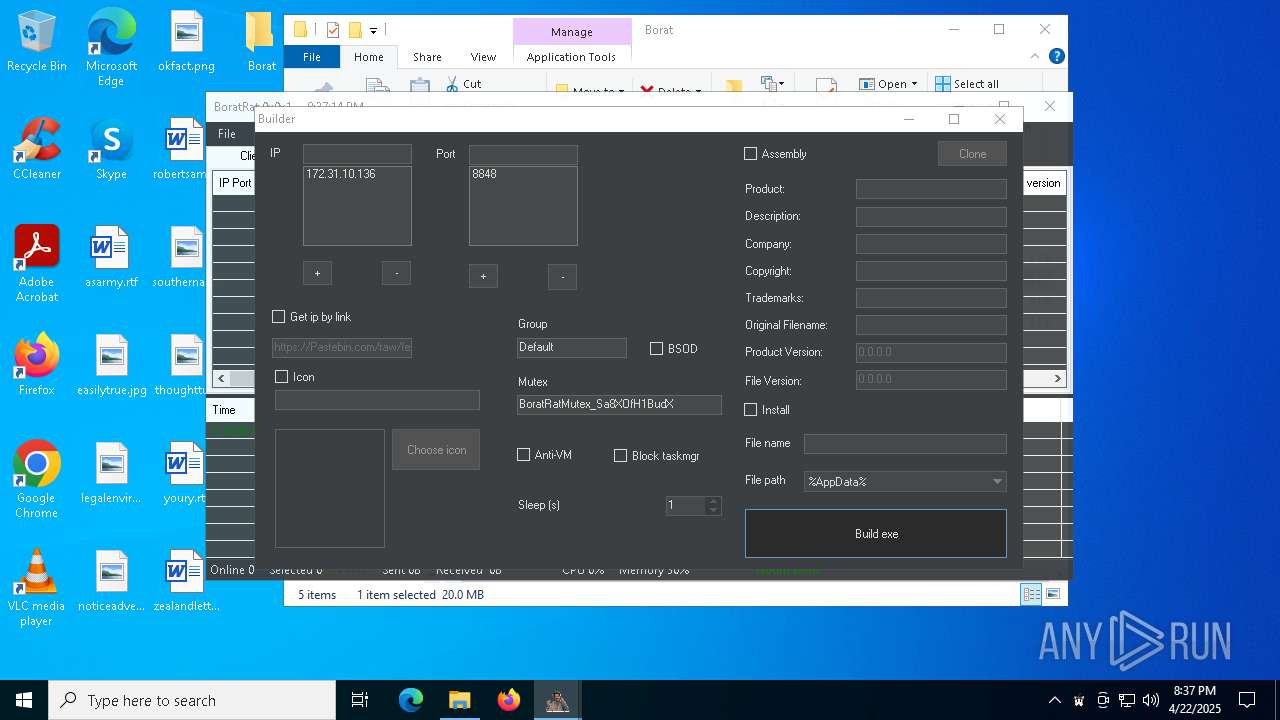Switch to the Share ribbon tab
Screen dimensions: 1280x720
pyautogui.click(x=427, y=57)
